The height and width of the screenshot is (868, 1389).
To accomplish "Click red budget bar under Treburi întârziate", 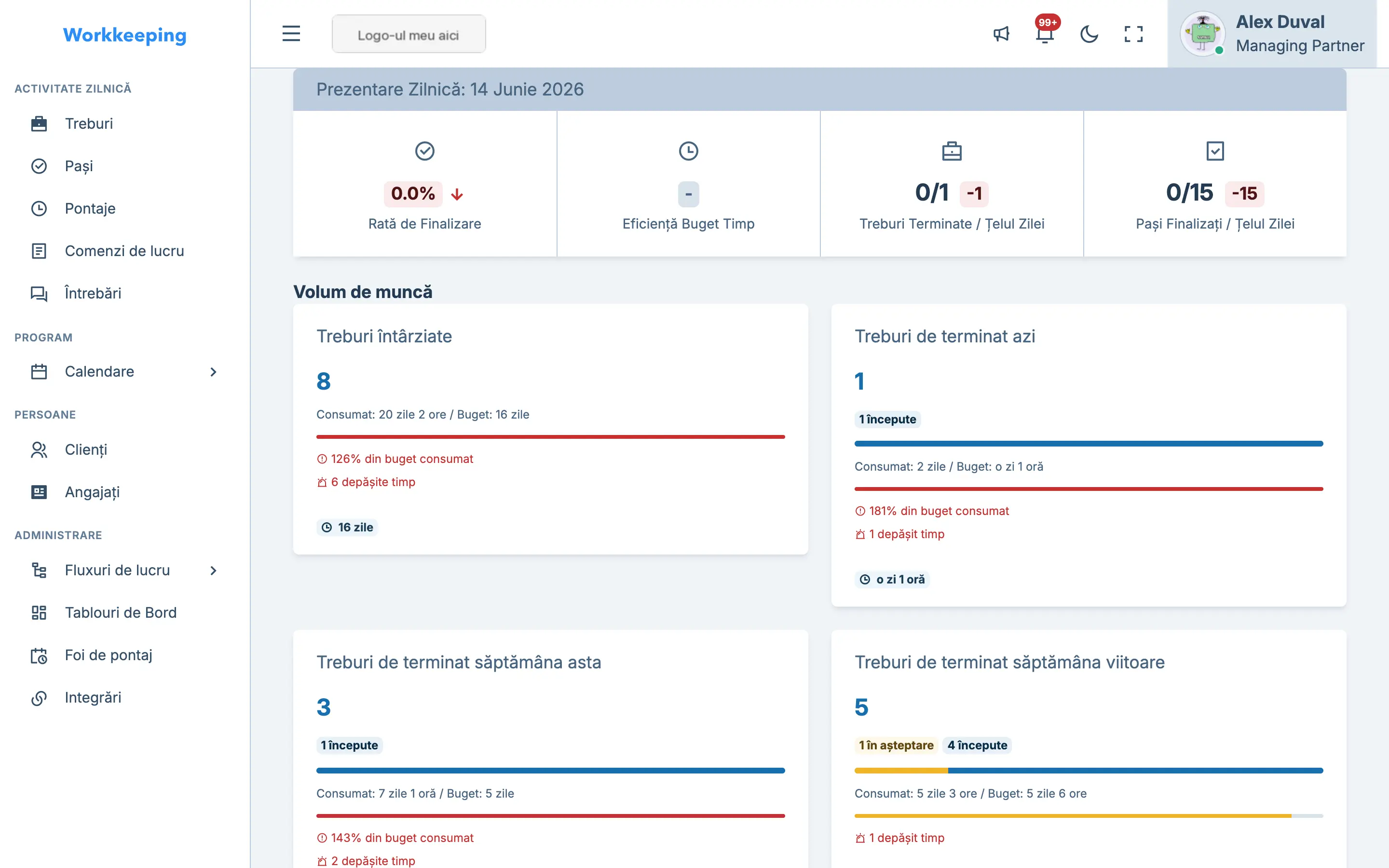I will point(550,437).
